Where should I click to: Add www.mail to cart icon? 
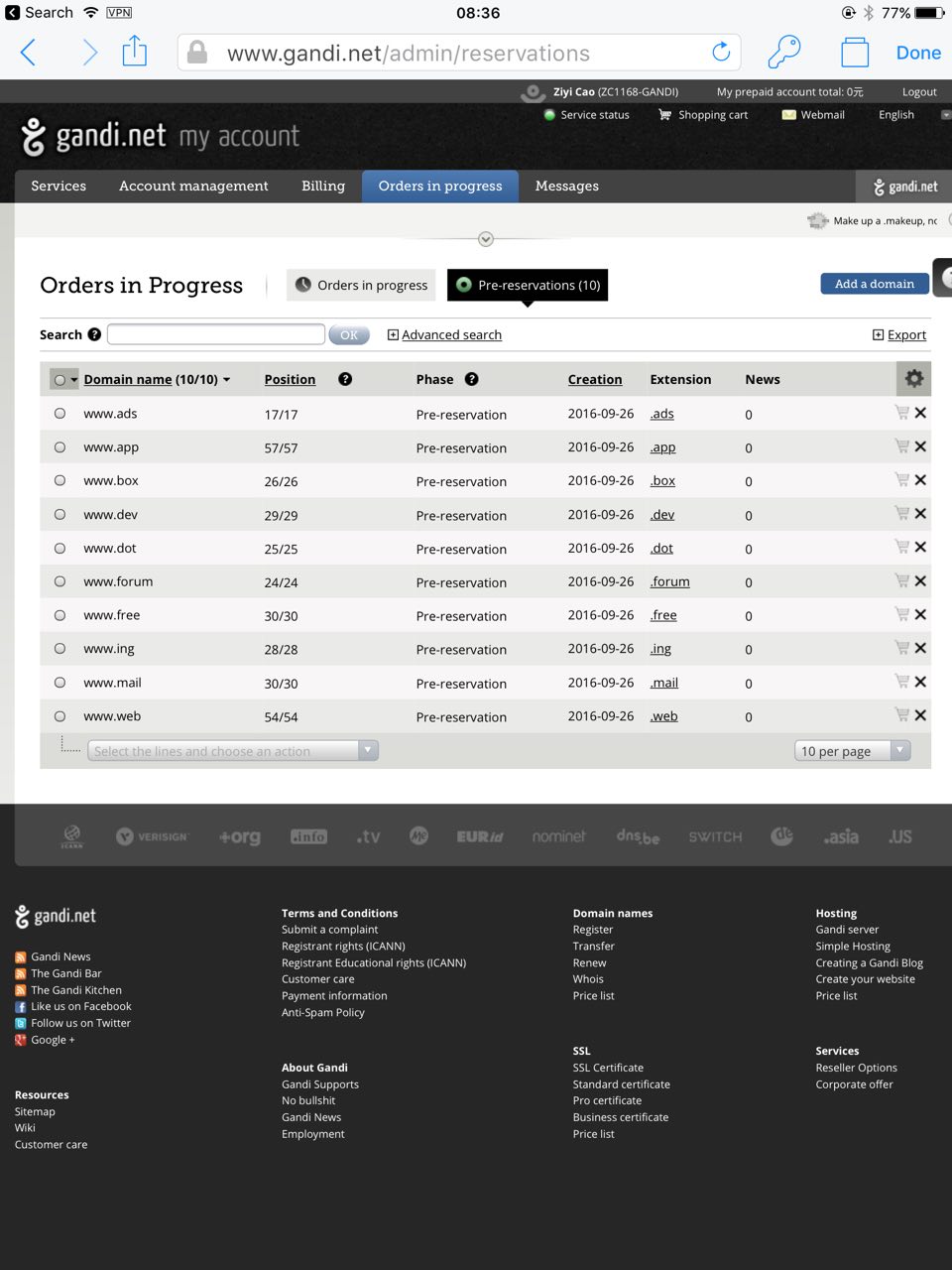point(901,681)
